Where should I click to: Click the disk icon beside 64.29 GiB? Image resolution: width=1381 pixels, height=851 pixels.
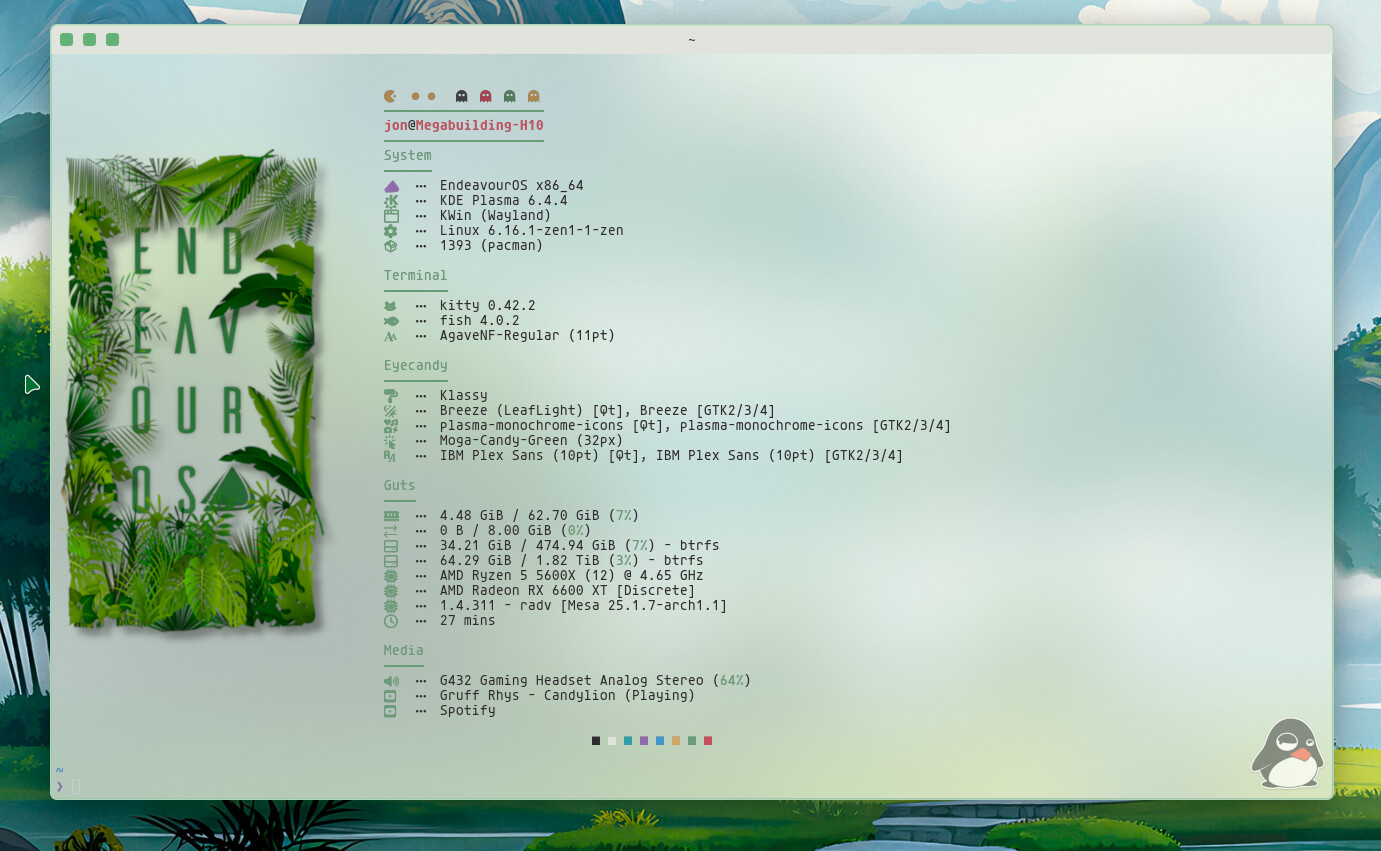coord(391,561)
